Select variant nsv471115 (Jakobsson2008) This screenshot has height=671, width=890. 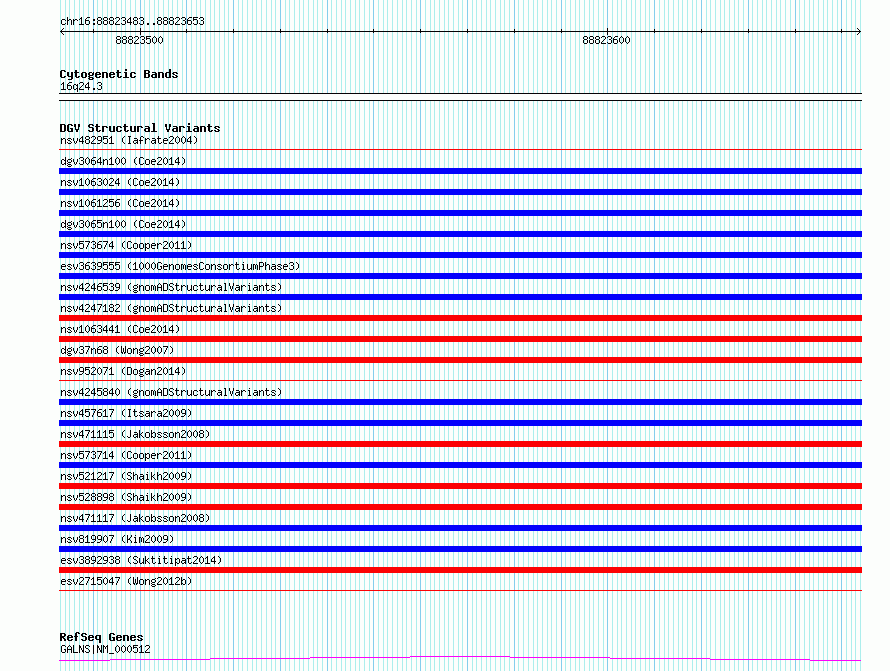(x=135, y=434)
